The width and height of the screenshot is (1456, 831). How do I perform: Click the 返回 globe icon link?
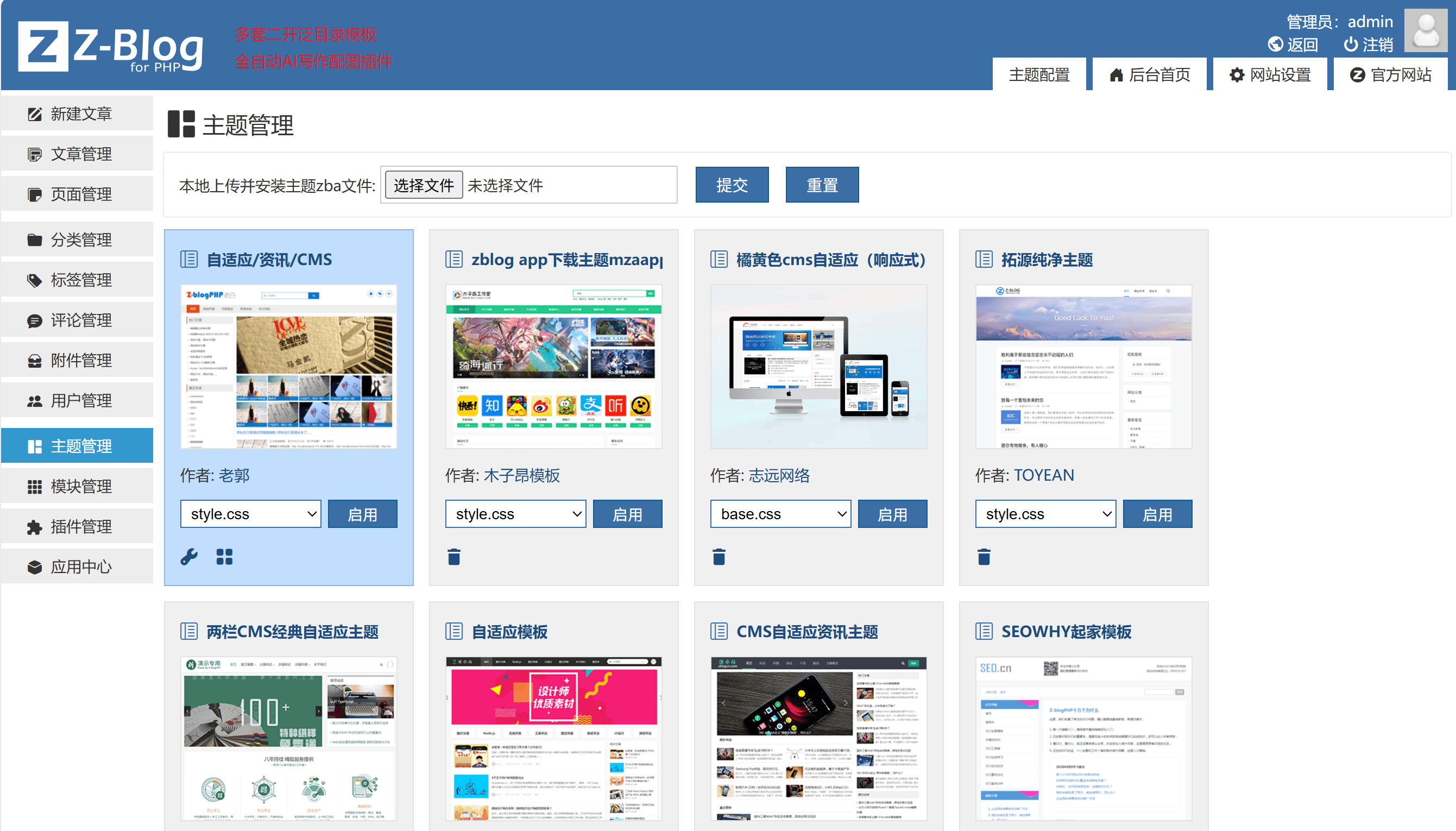point(1275,45)
